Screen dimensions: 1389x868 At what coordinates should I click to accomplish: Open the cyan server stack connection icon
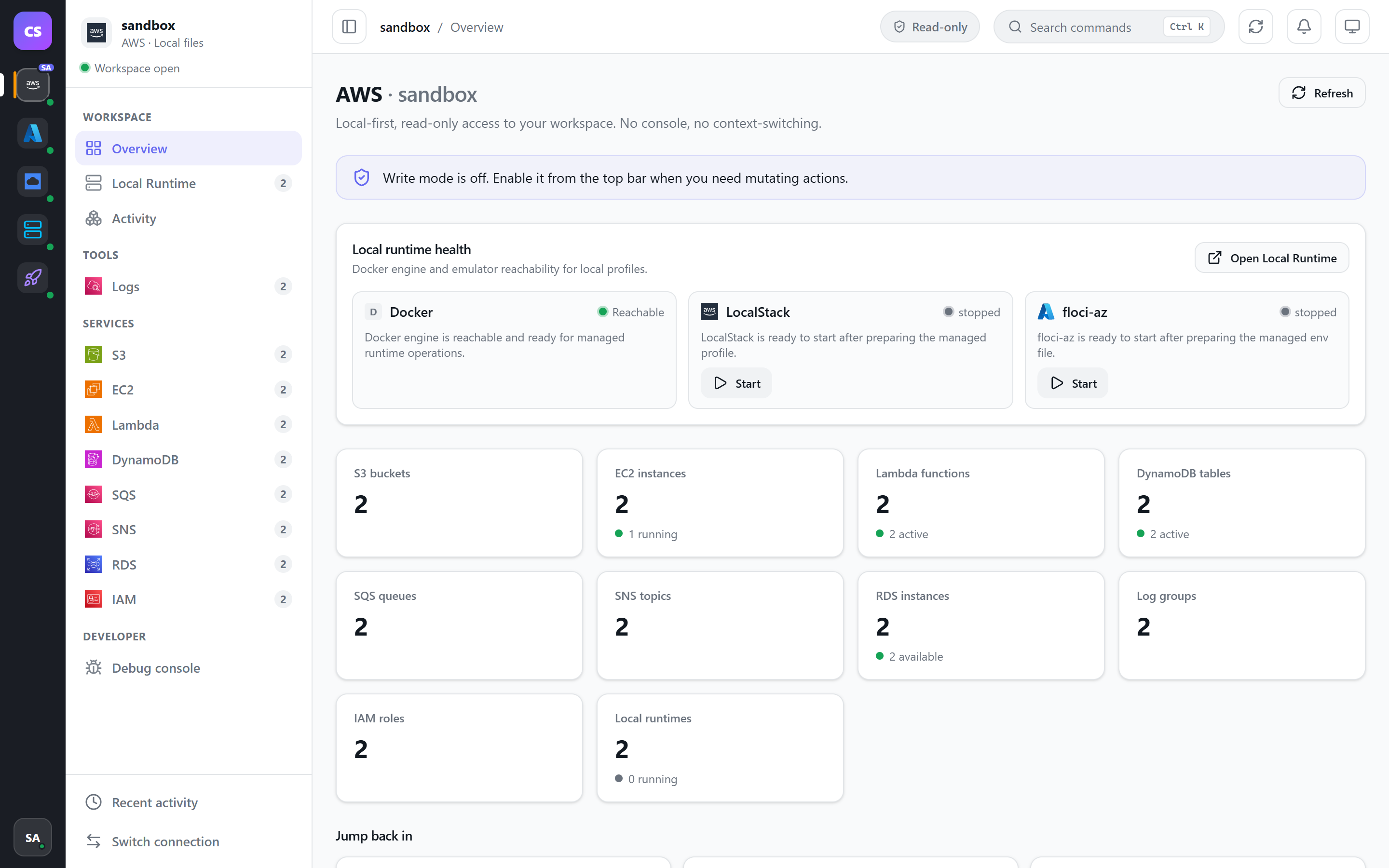tap(33, 229)
